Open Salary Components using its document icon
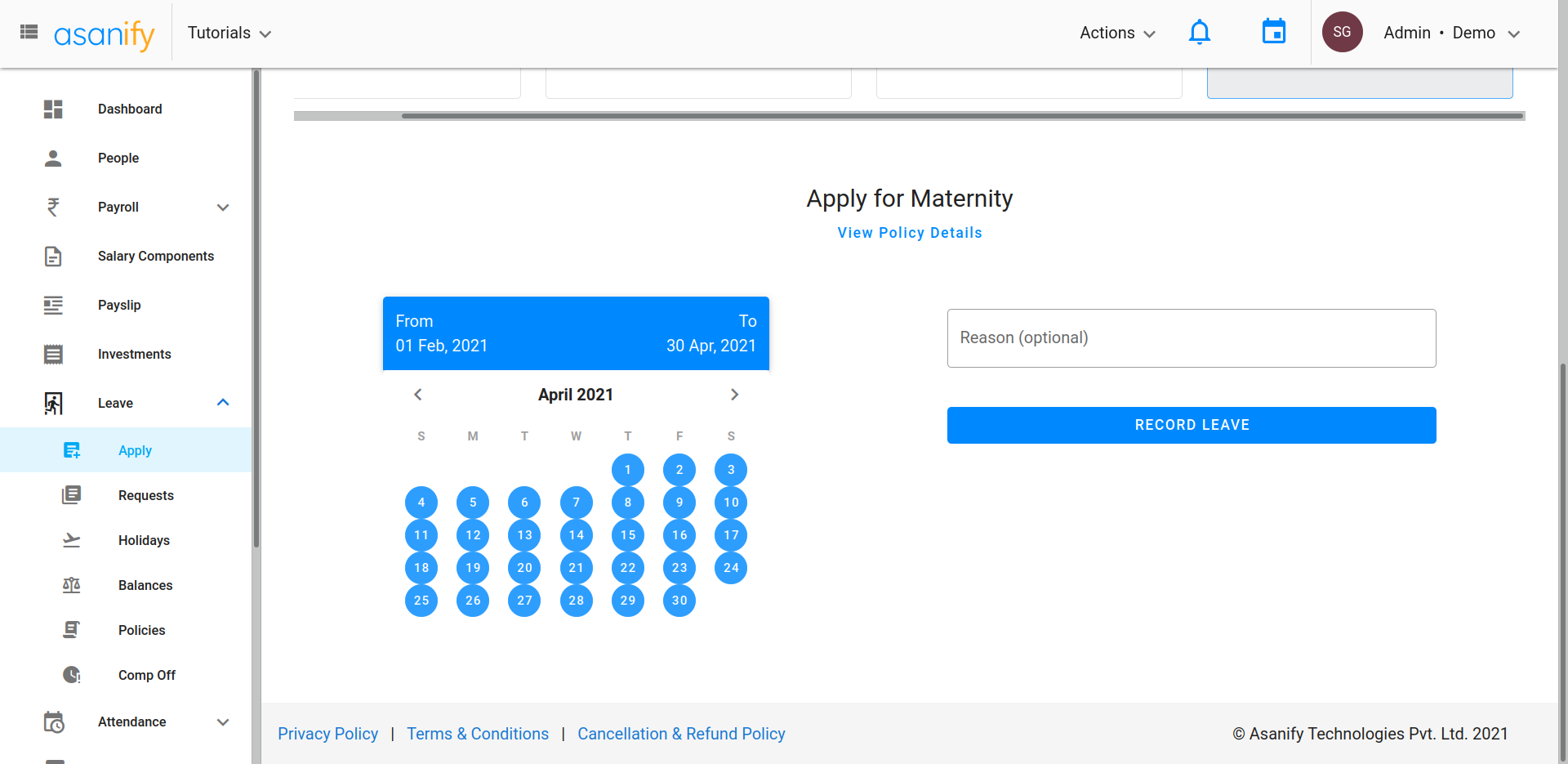 pos(53,256)
